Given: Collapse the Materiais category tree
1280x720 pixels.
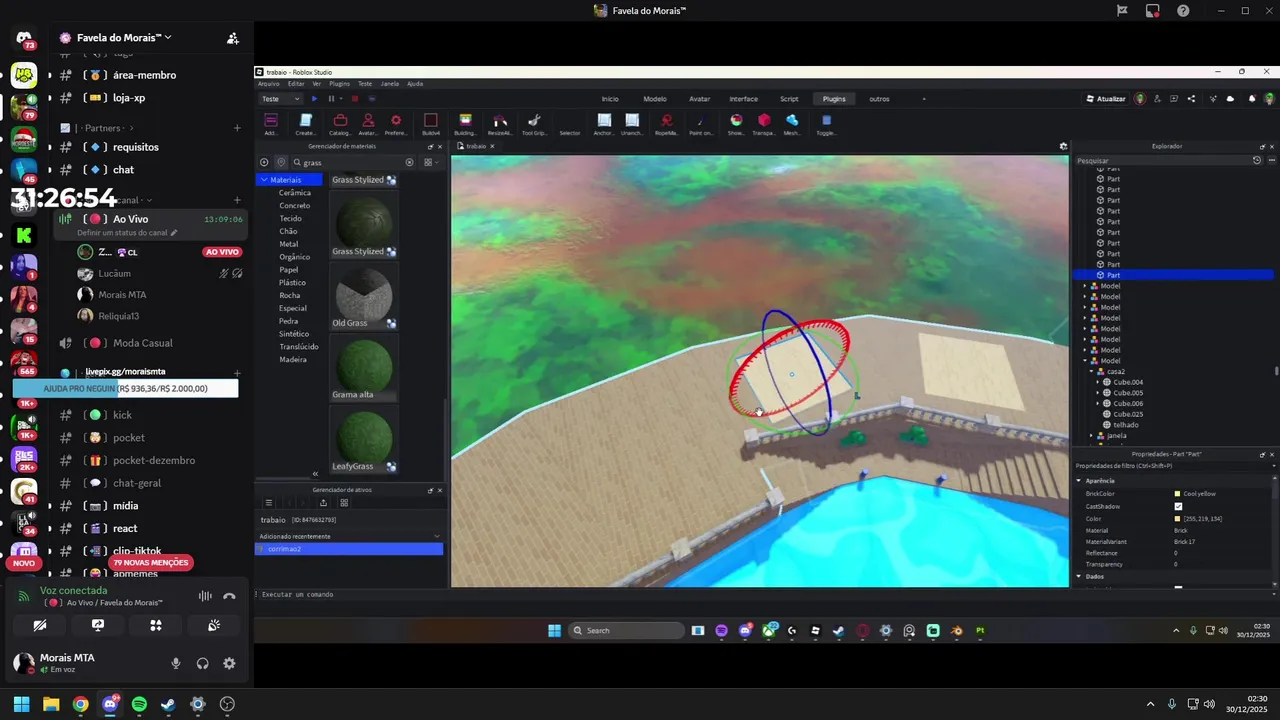Looking at the screenshot, I should click(264, 180).
